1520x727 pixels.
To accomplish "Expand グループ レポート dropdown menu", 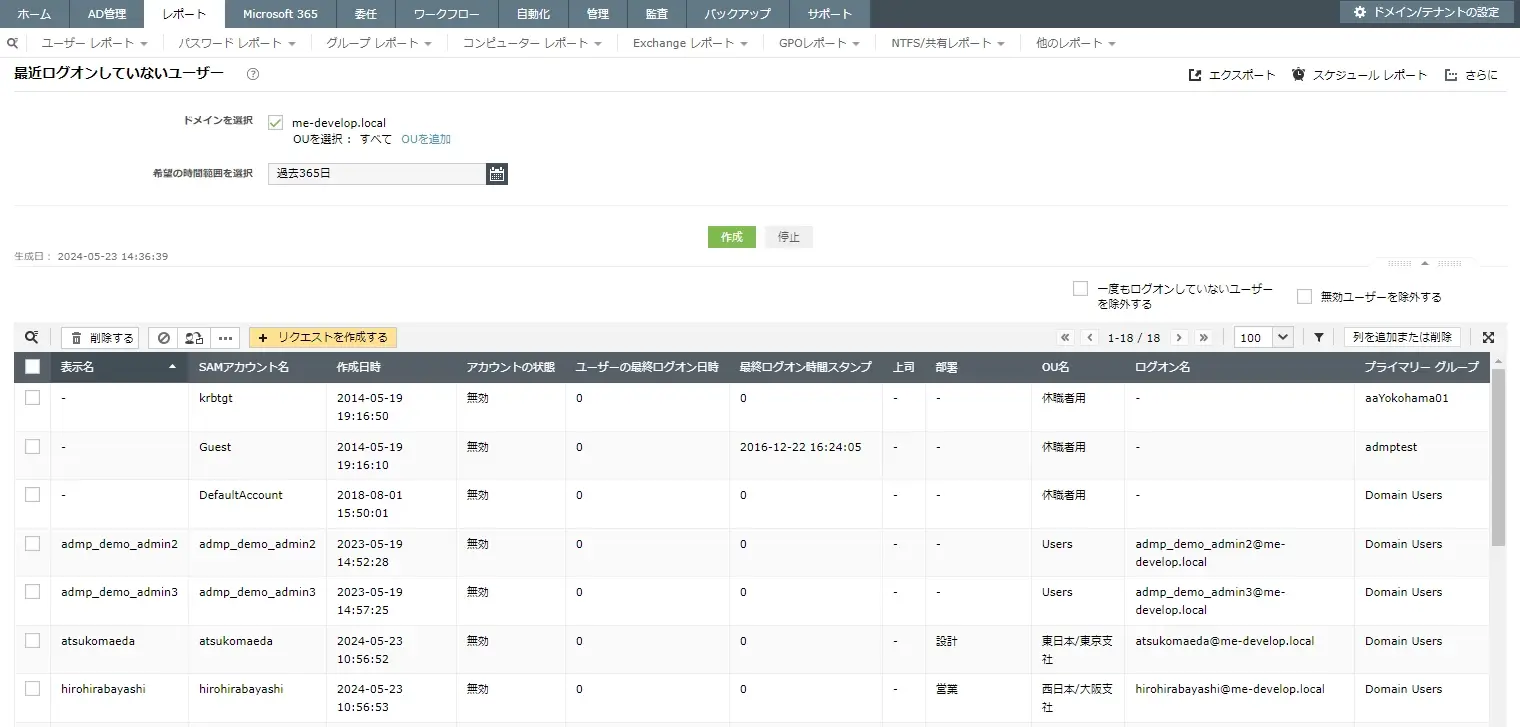I will pos(379,43).
